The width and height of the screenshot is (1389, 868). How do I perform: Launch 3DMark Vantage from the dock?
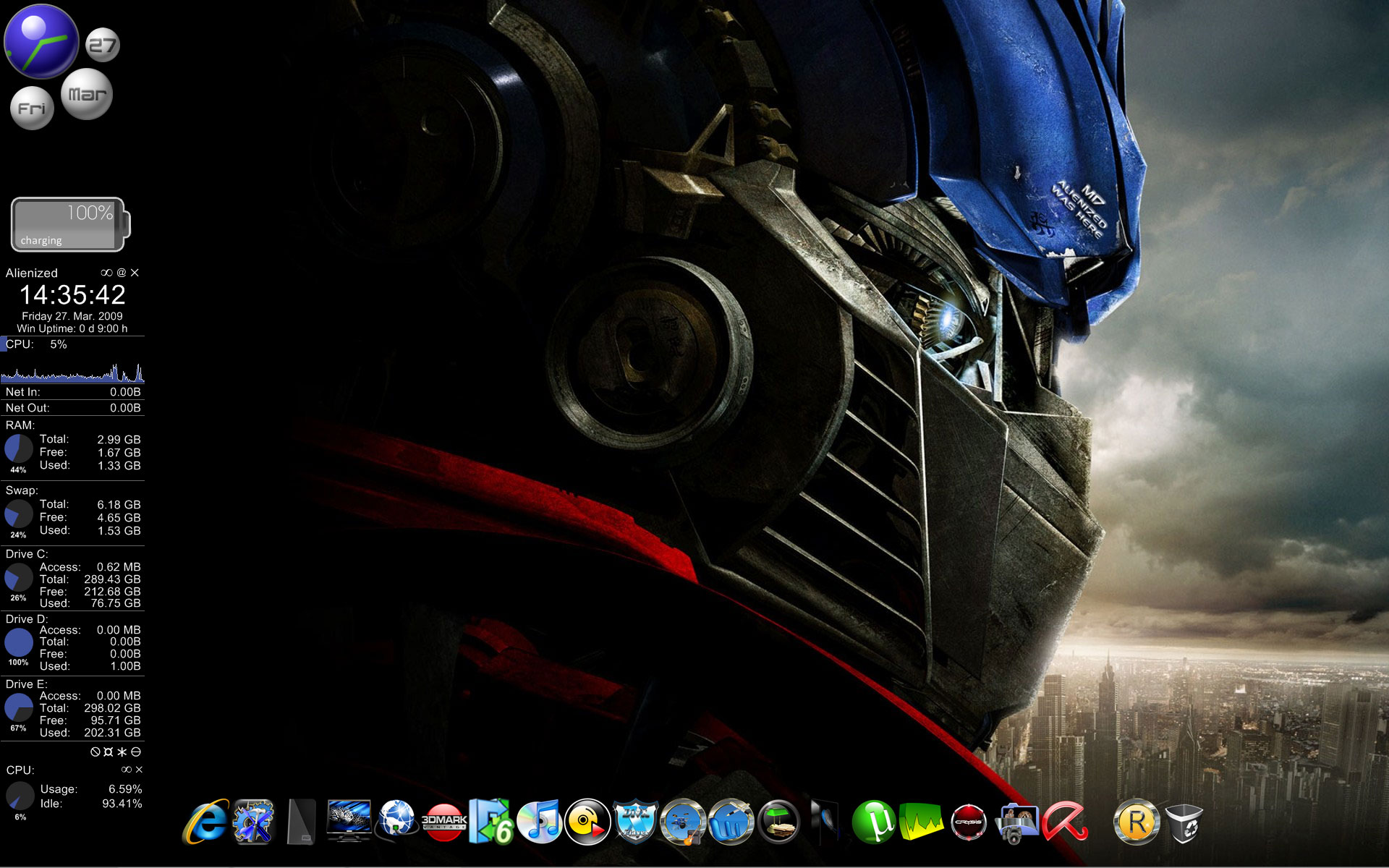(444, 822)
